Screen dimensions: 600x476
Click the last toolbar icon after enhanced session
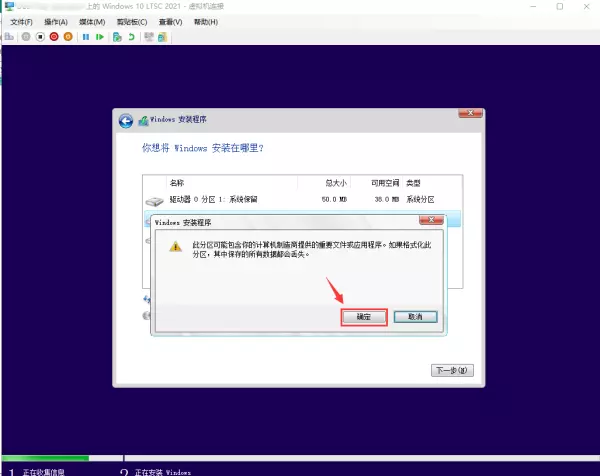pos(162,37)
